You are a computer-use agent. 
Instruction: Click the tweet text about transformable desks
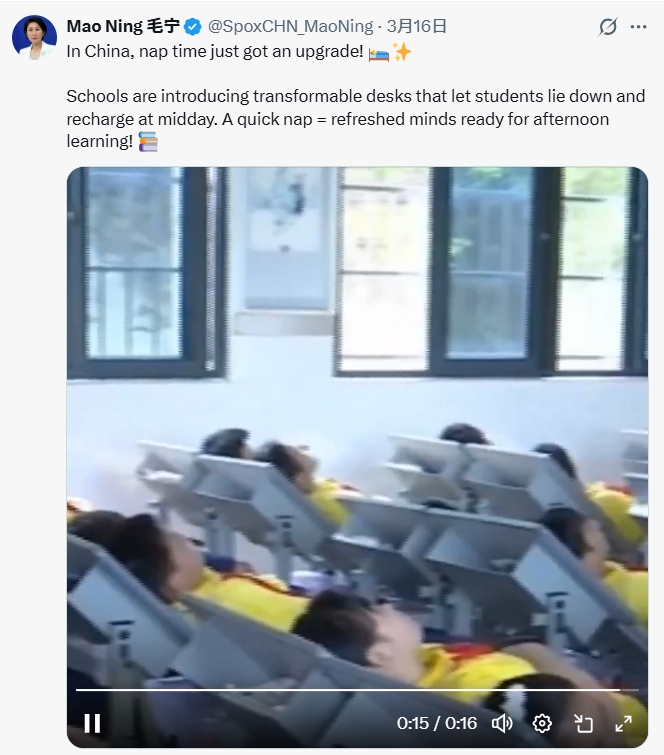(x=355, y=118)
